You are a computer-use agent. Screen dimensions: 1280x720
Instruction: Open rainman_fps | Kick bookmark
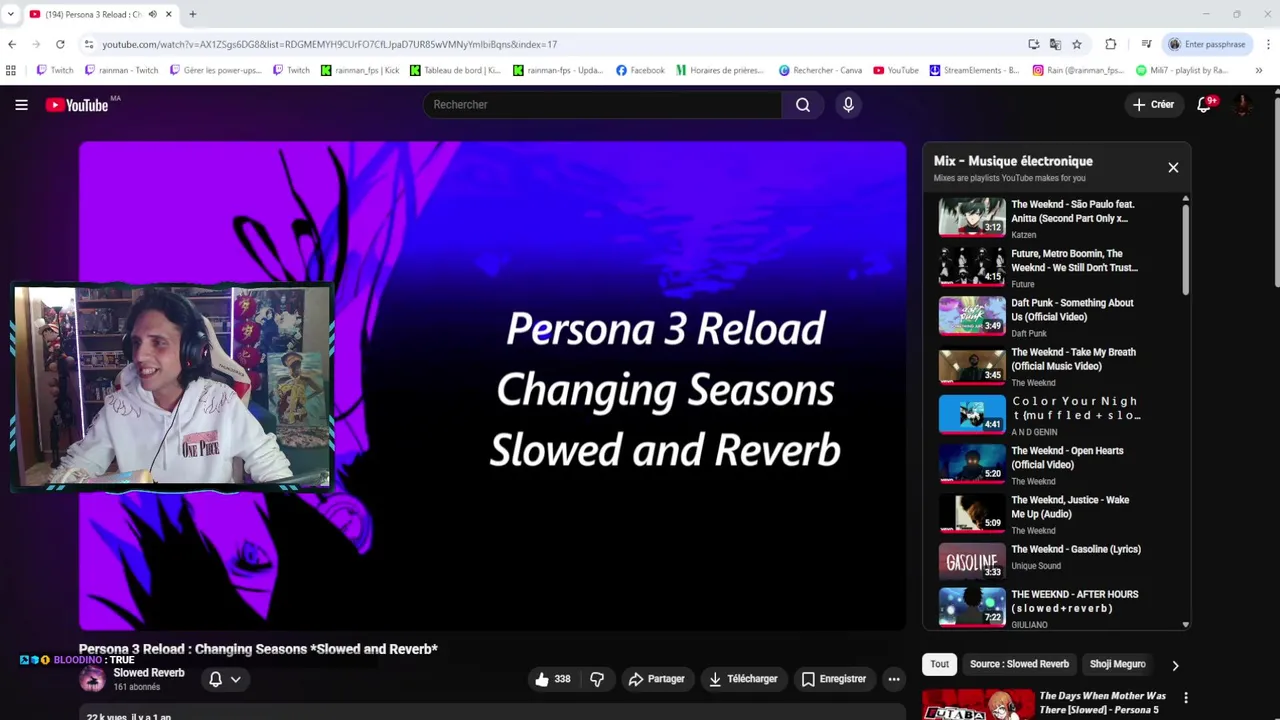click(360, 70)
